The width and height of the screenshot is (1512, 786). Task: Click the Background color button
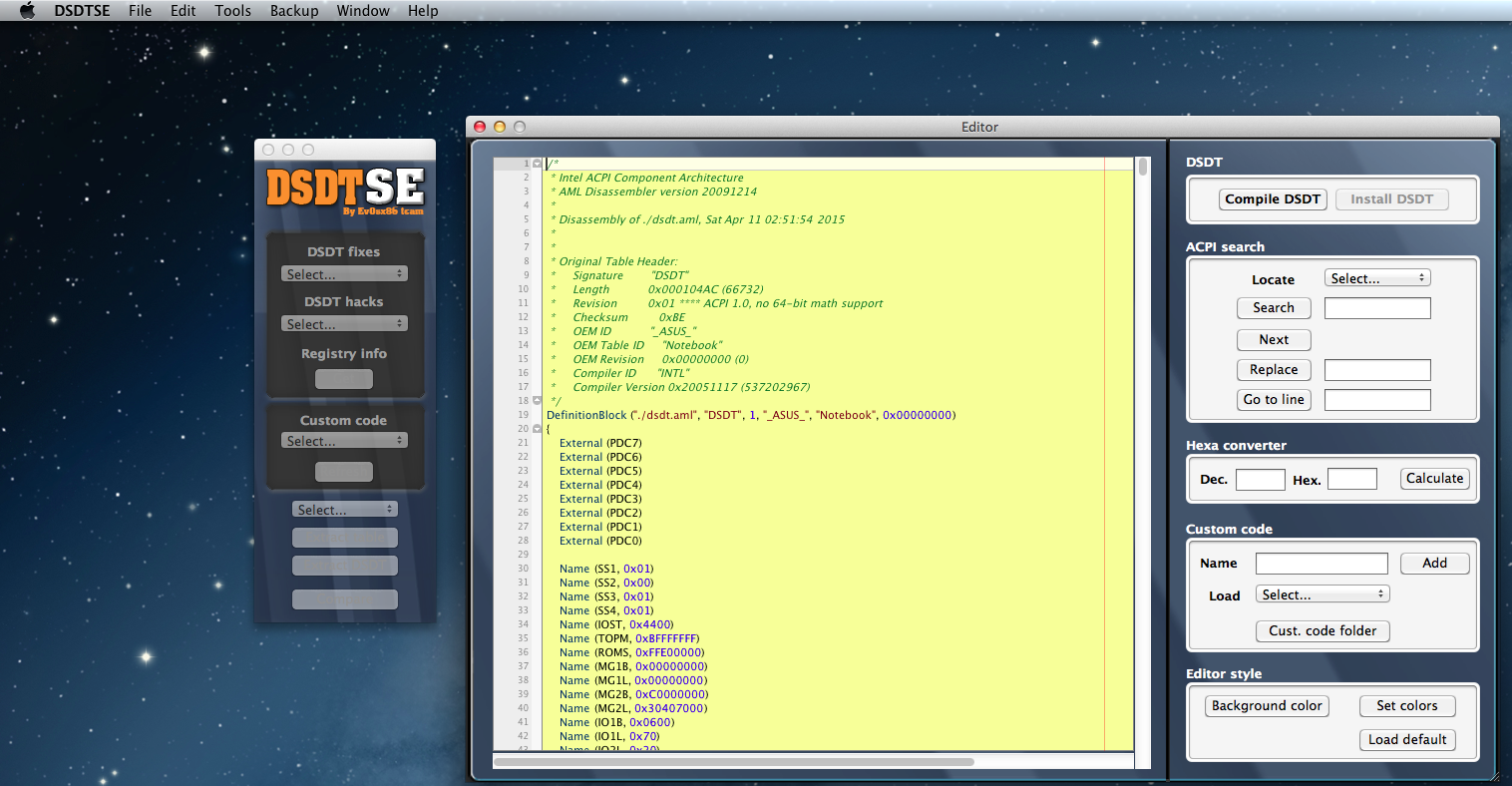[1267, 706]
